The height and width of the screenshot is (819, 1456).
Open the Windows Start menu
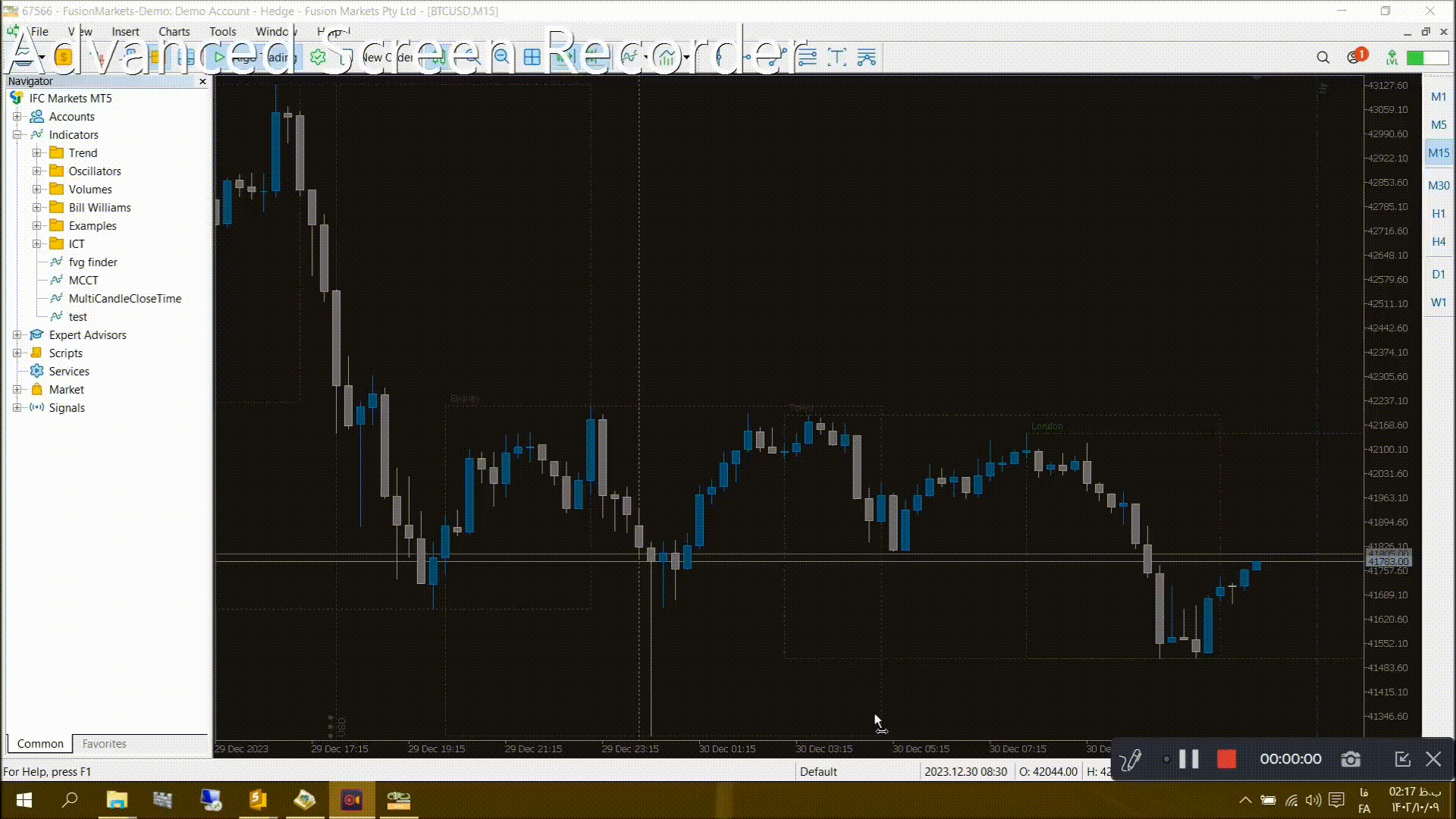pos(24,800)
